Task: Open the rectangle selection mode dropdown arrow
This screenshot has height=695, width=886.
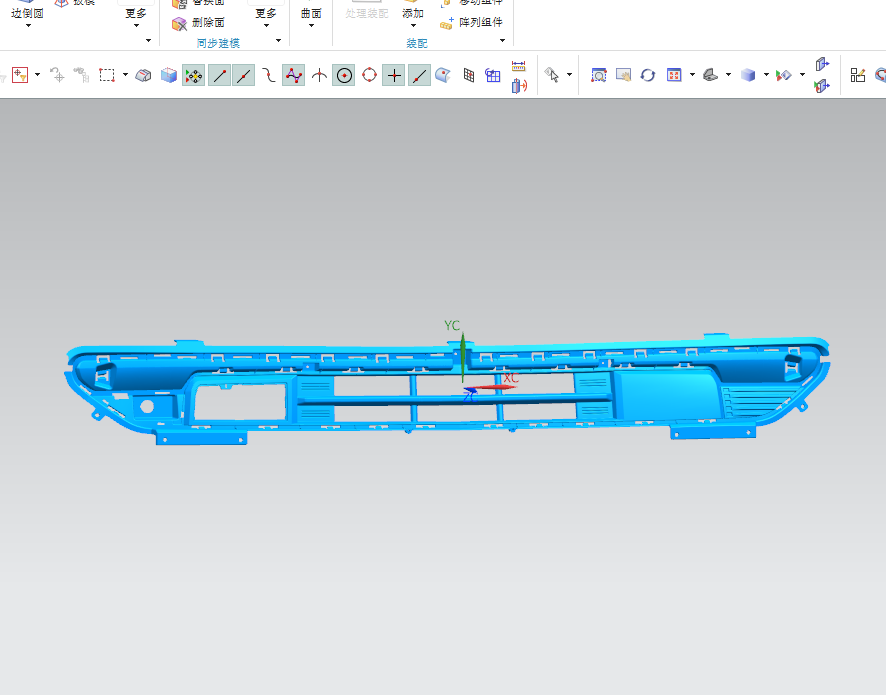Action: pyautogui.click(x=125, y=75)
